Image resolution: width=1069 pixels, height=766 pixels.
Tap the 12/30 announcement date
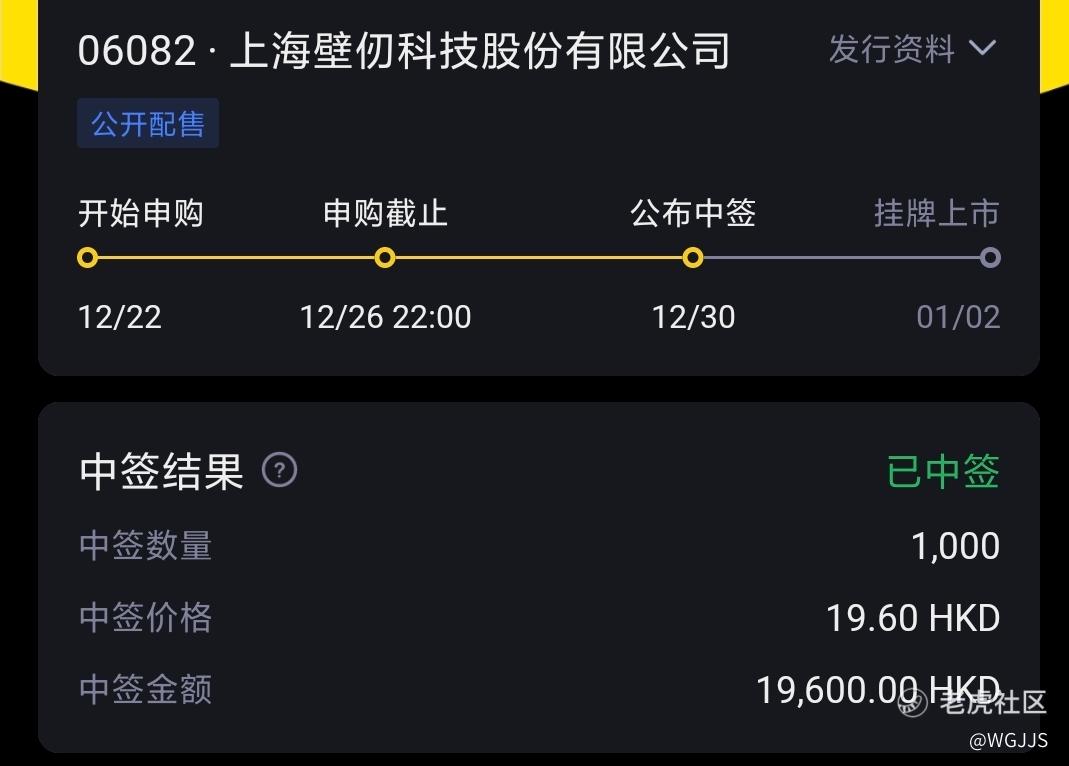[x=693, y=317]
